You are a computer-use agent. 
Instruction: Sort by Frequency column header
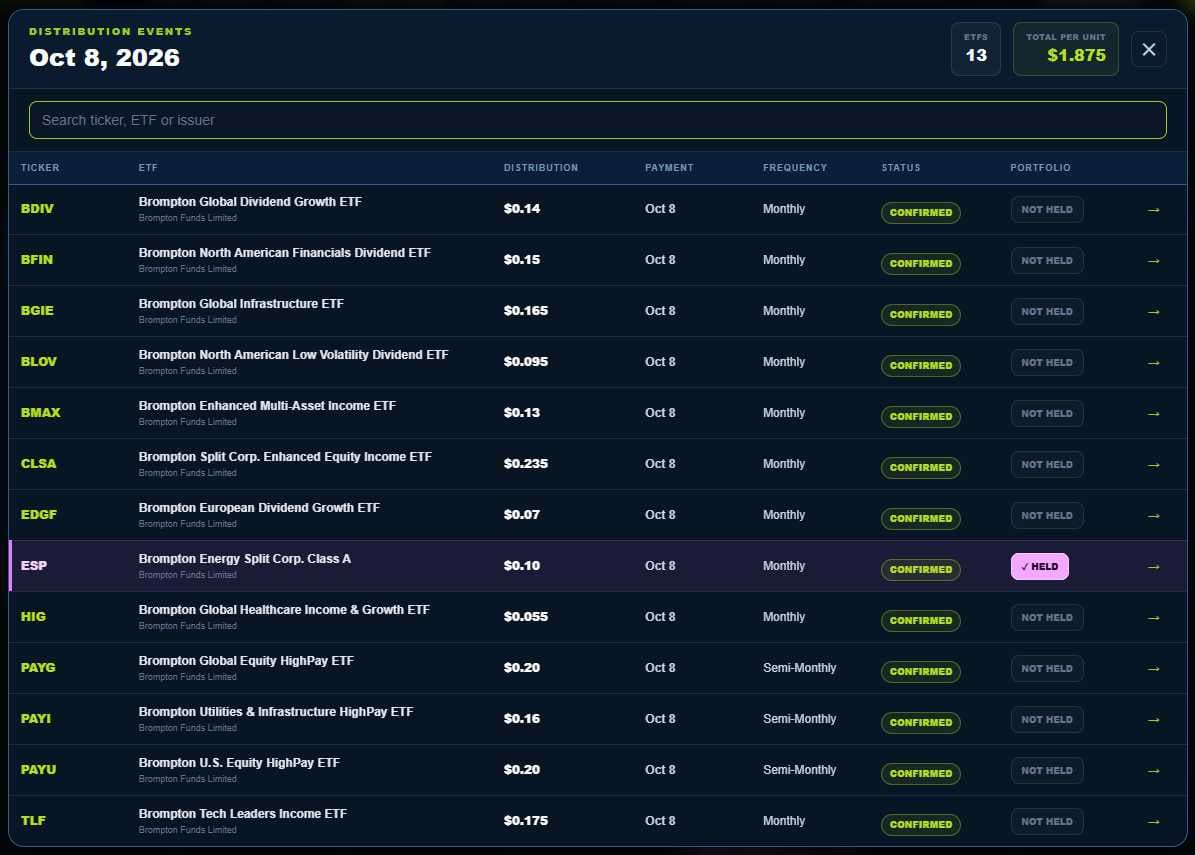pos(795,168)
